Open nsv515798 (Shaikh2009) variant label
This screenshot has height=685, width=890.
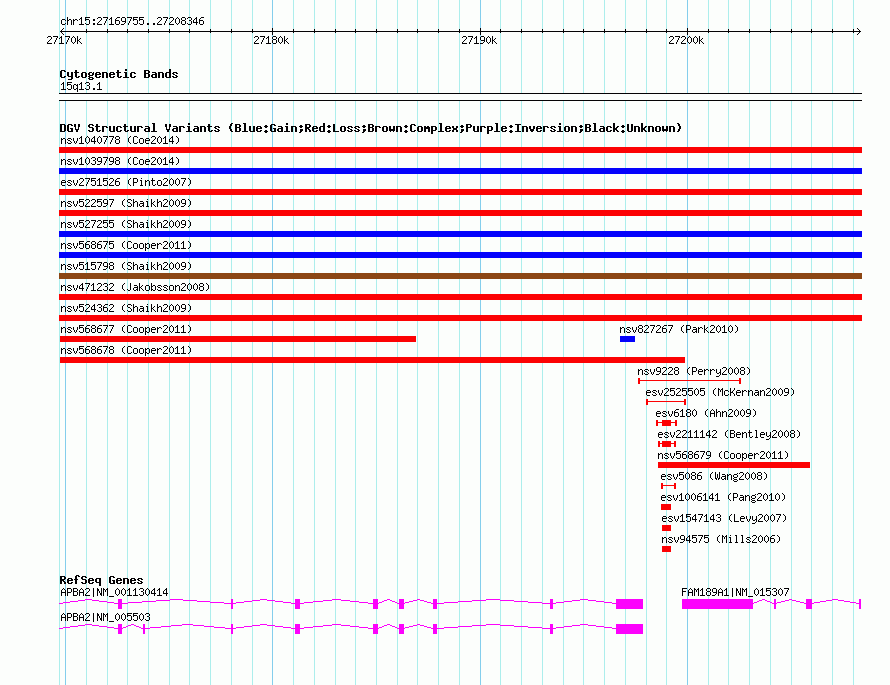(126, 266)
